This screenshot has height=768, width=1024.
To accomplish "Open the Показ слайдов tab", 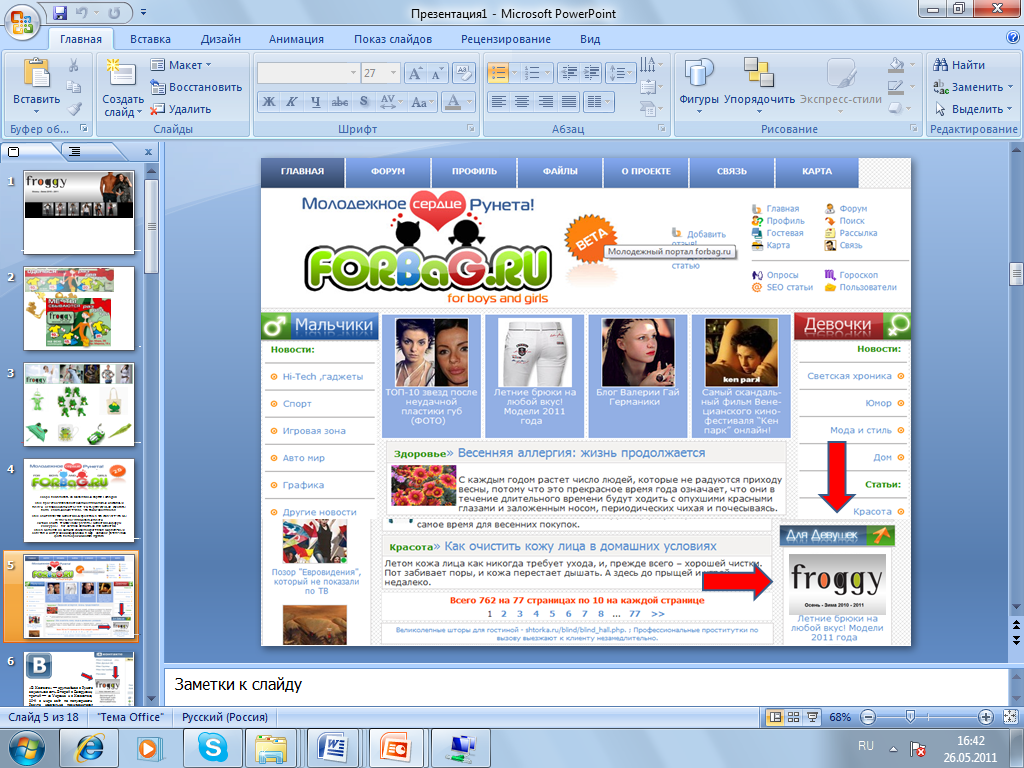I will coord(393,39).
